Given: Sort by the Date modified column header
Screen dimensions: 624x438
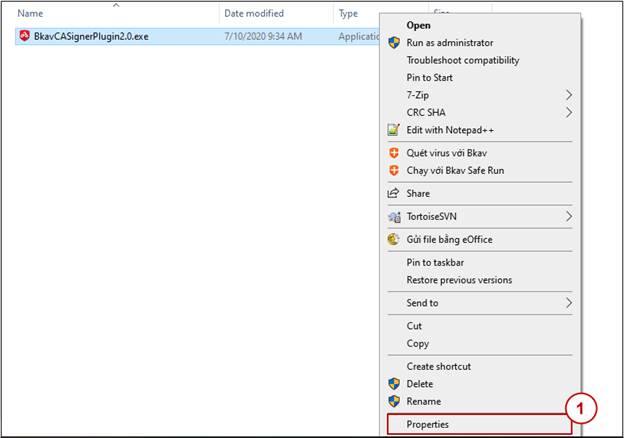Looking at the screenshot, I should (x=252, y=14).
